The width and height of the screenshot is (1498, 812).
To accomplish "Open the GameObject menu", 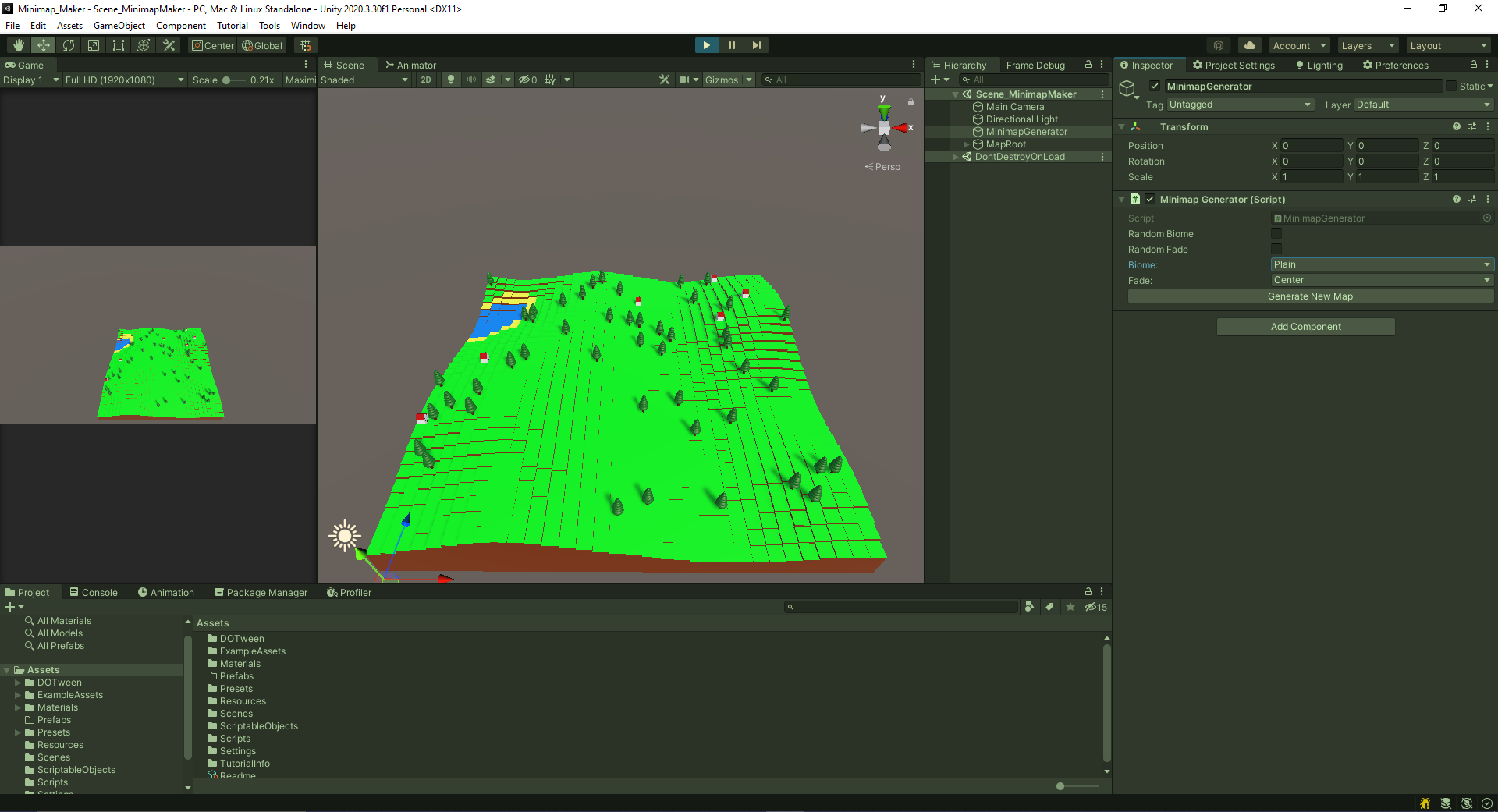I will [x=119, y=26].
